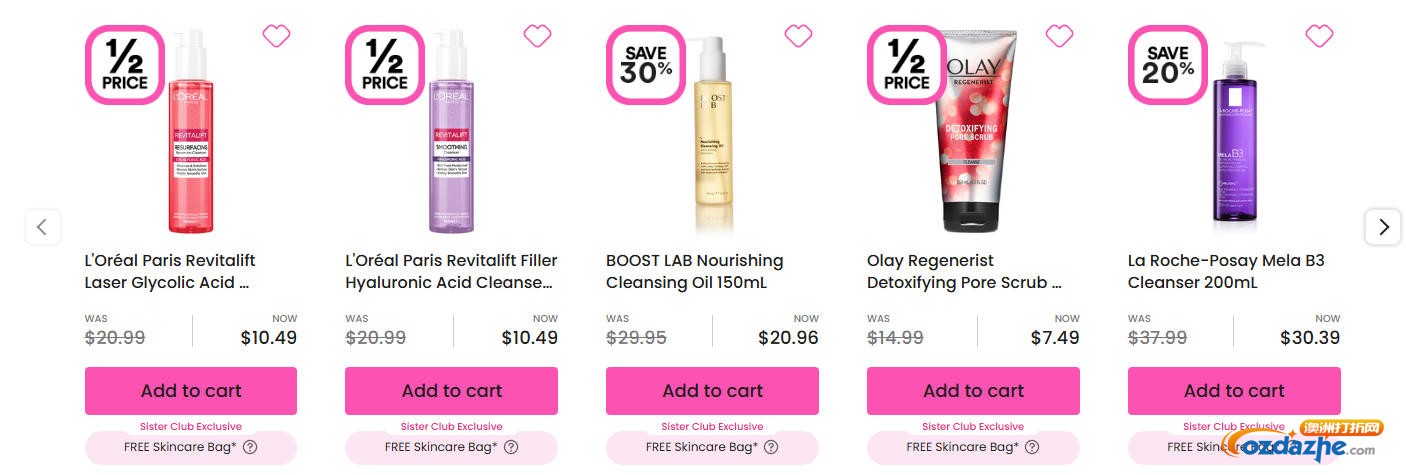This screenshot has height=475, width=1406.
Task: Add Olay Detoxifying Pore Scrub to cart
Action: point(973,391)
